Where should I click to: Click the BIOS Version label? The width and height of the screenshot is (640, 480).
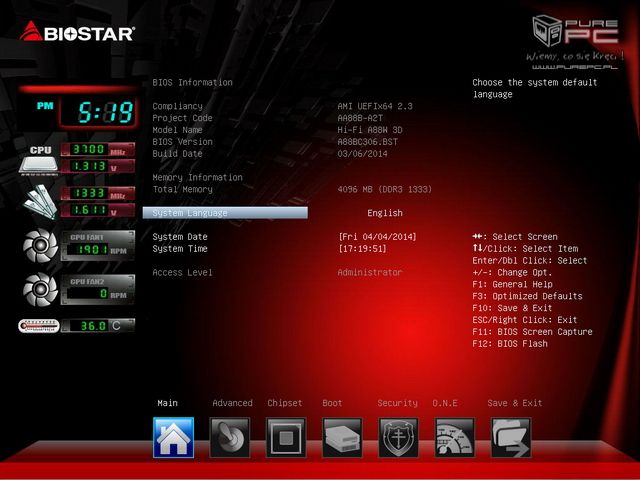[182, 142]
